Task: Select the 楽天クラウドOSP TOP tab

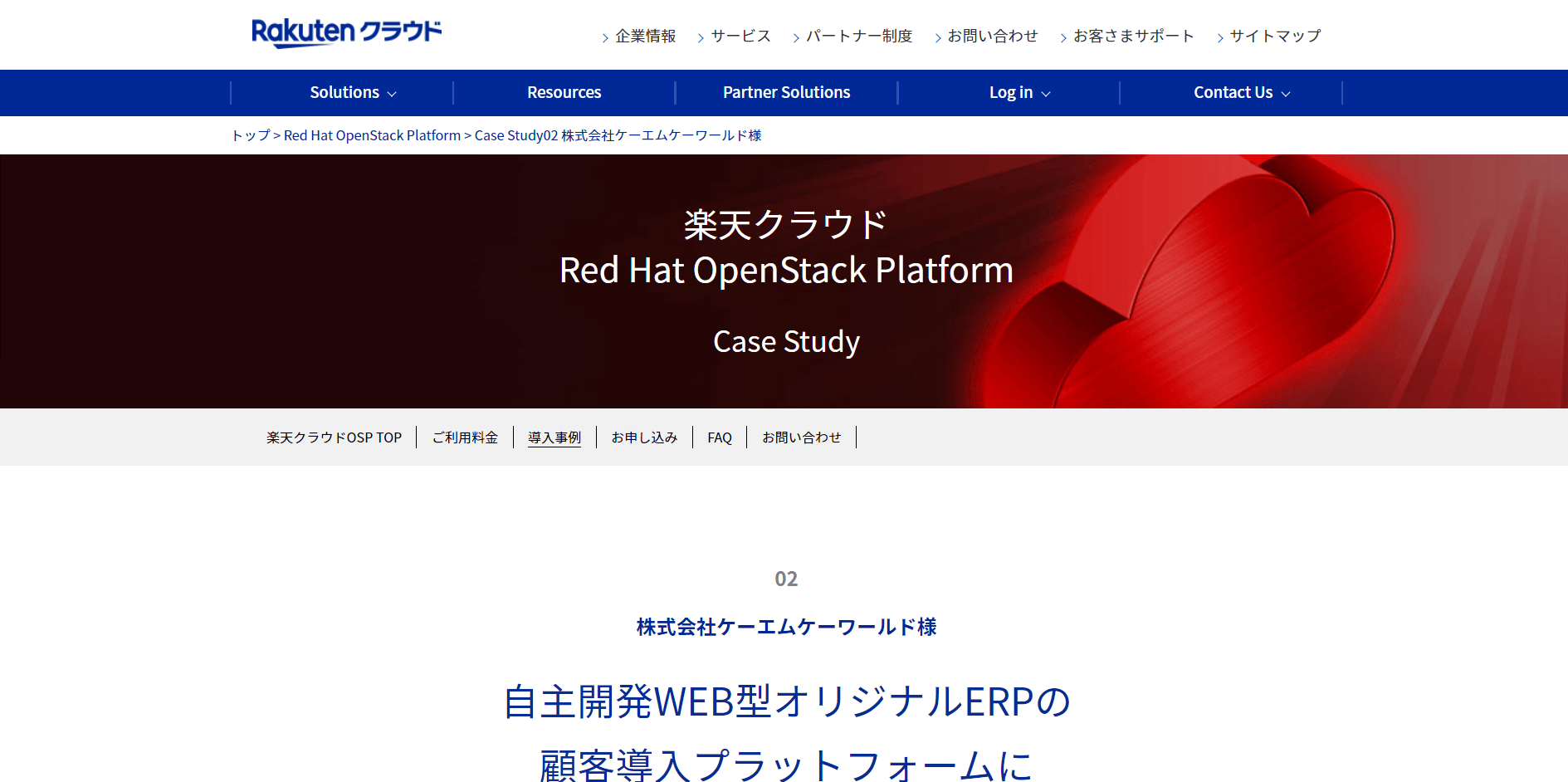Action: pyautogui.click(x=334, y=437)
